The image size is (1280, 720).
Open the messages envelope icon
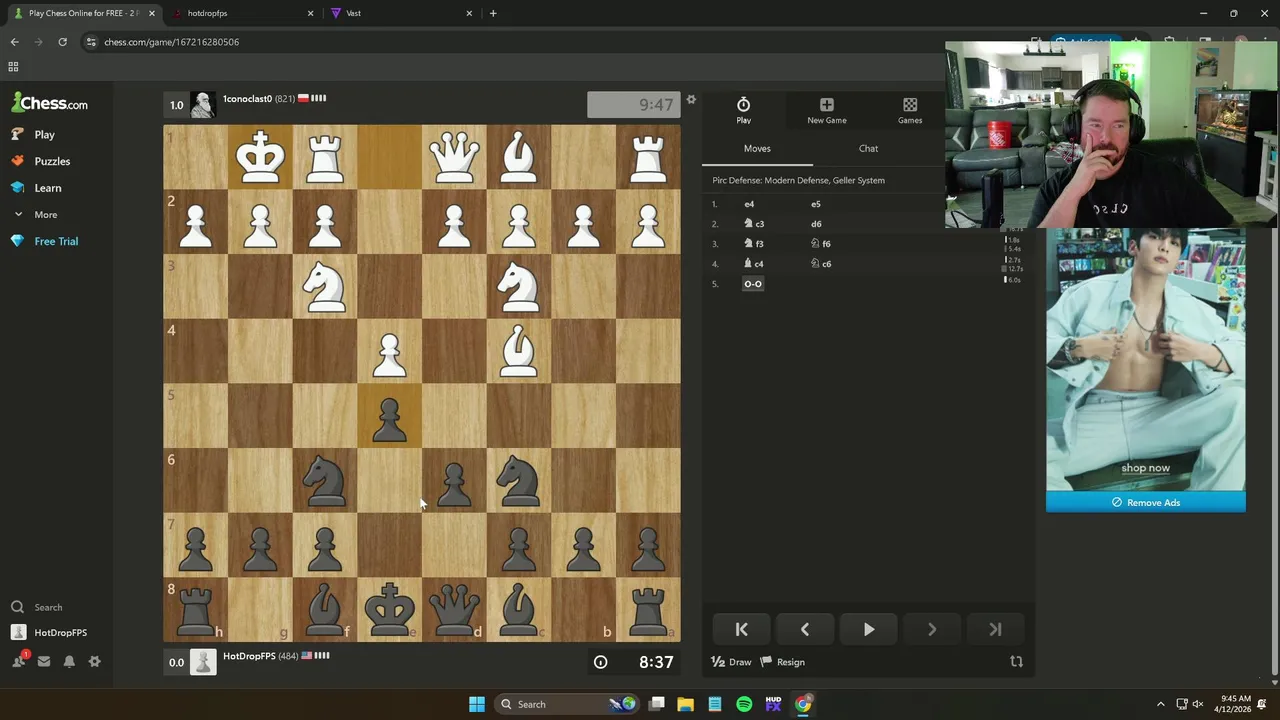pyautogui.click(x=44, y=662)
